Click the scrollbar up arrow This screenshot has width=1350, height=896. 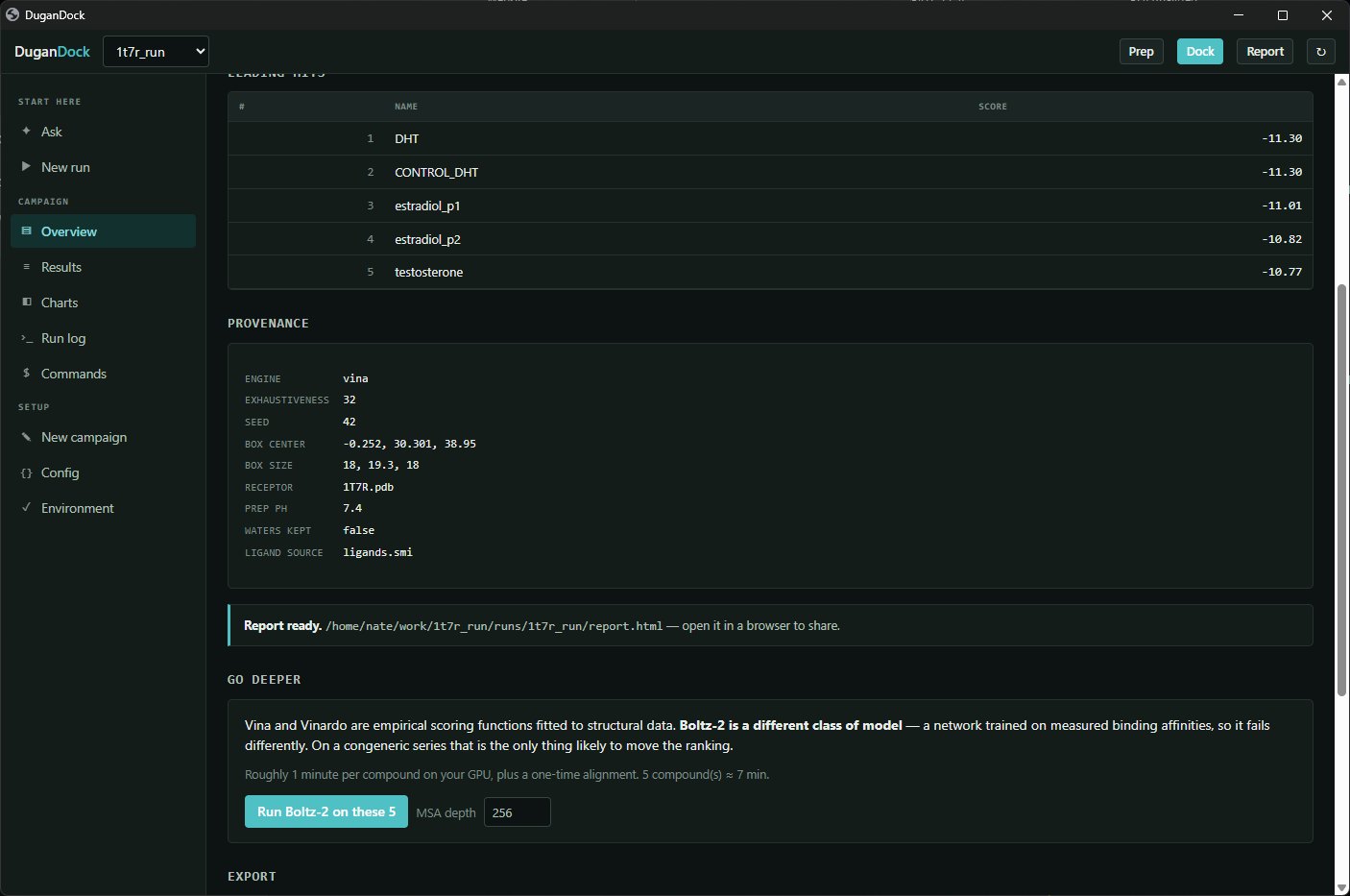1341,83
